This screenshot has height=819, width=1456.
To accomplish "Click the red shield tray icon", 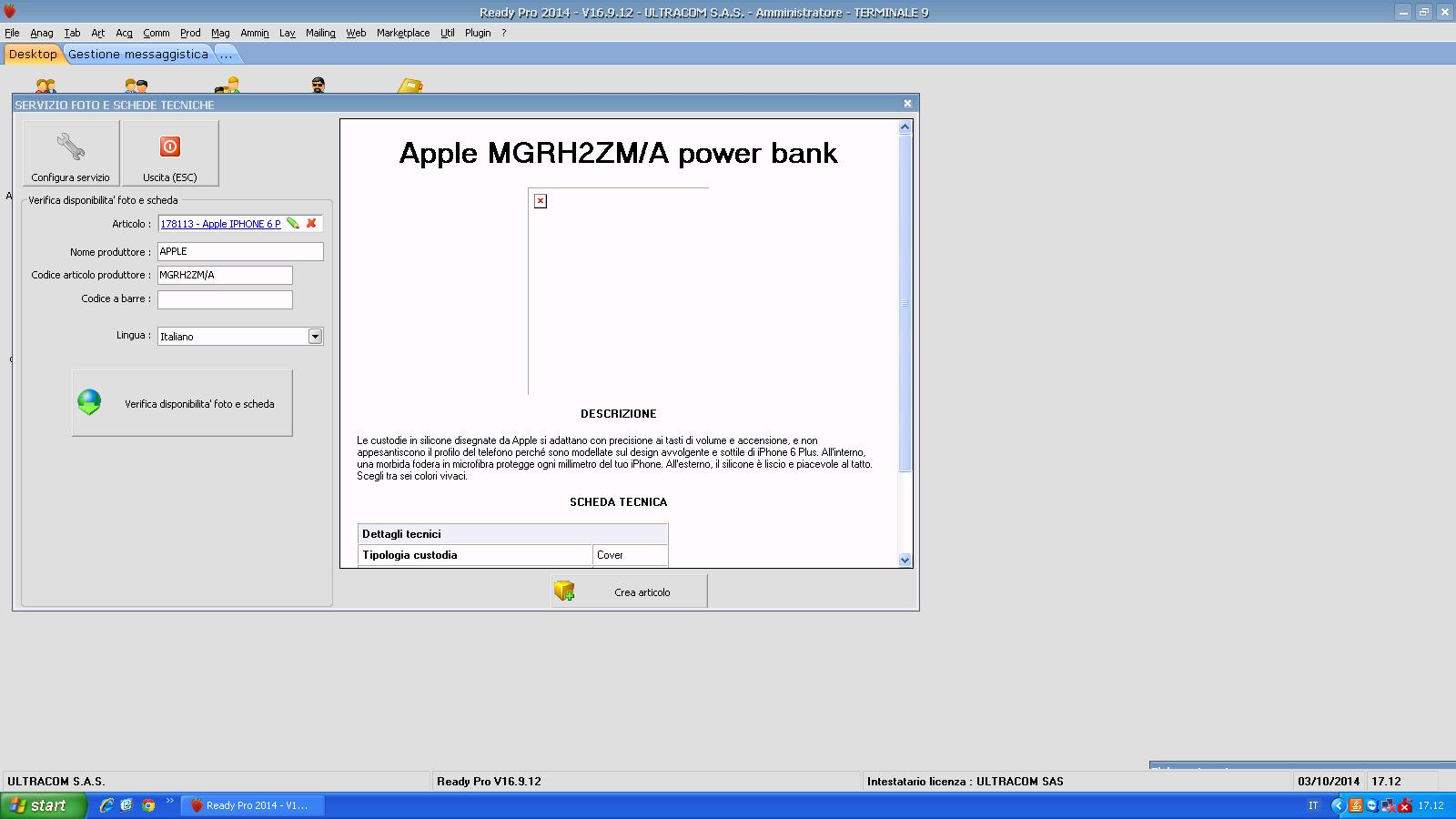I will tap(1405, 805).
